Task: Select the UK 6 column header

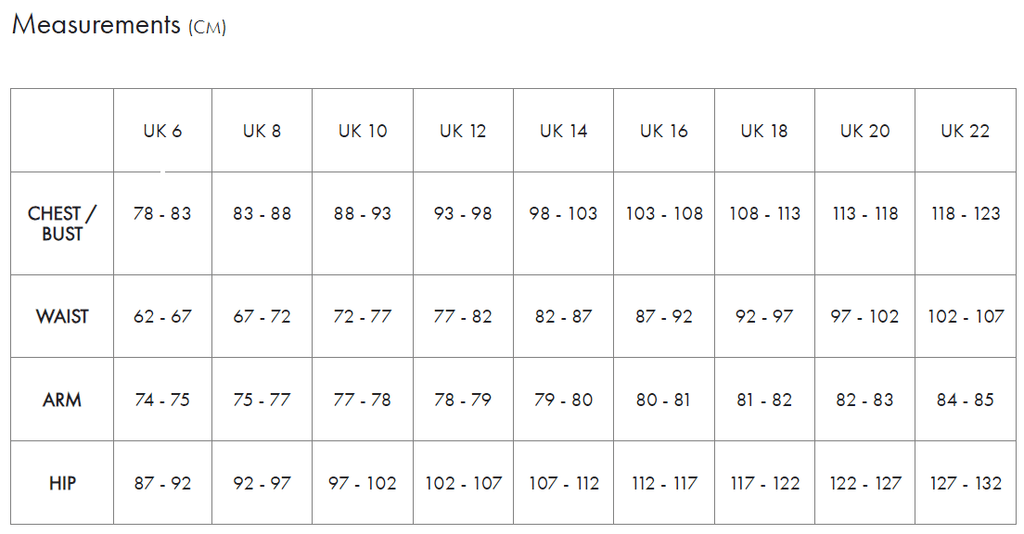Action: [x=162, y=131]
